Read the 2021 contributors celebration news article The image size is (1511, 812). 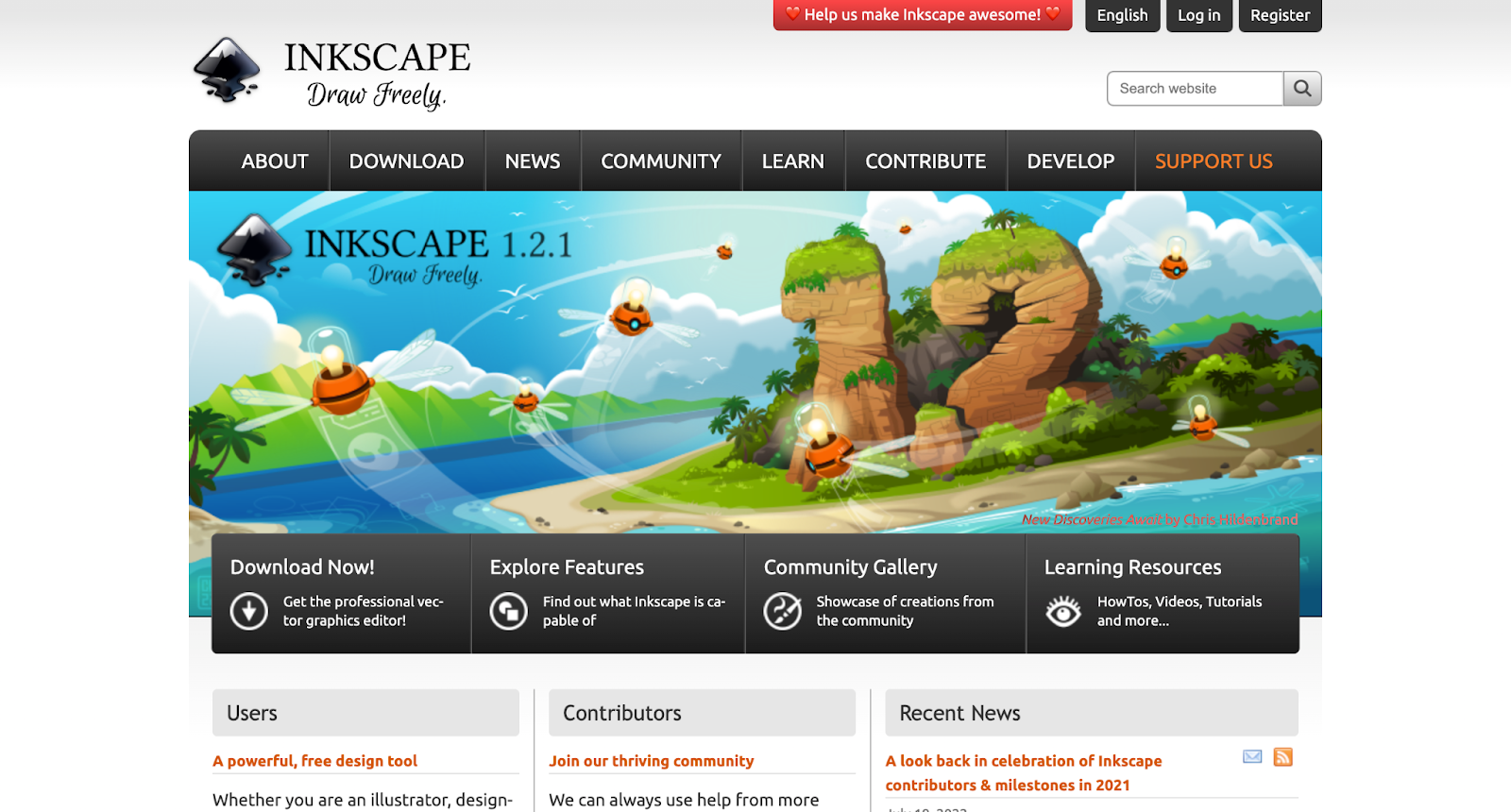1024,772
